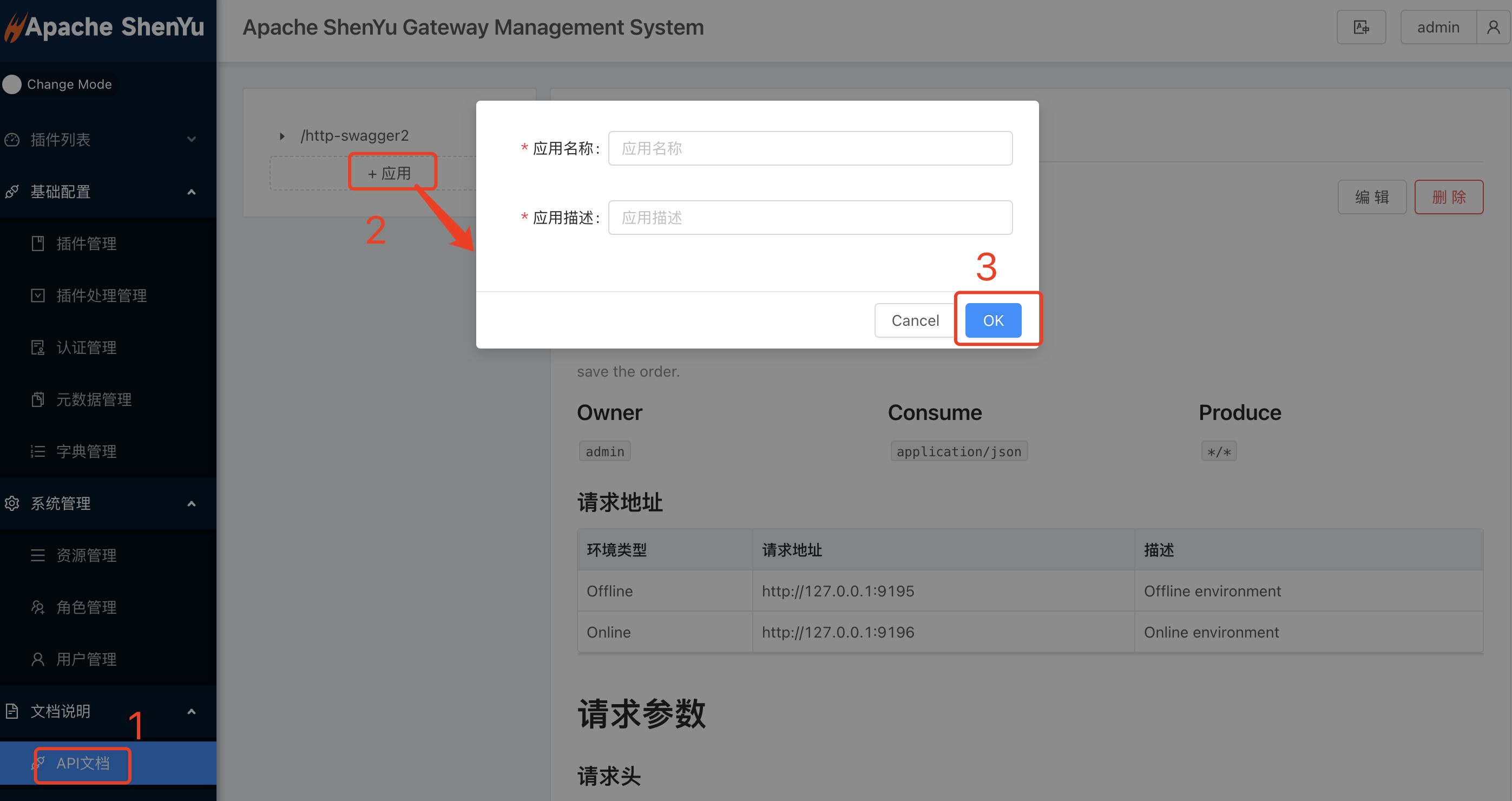Open 插件处理管理 via its checkbox-style icon
Viewport: 1512px width, 801px height.
pyautogui.click(x=37, y=295)
